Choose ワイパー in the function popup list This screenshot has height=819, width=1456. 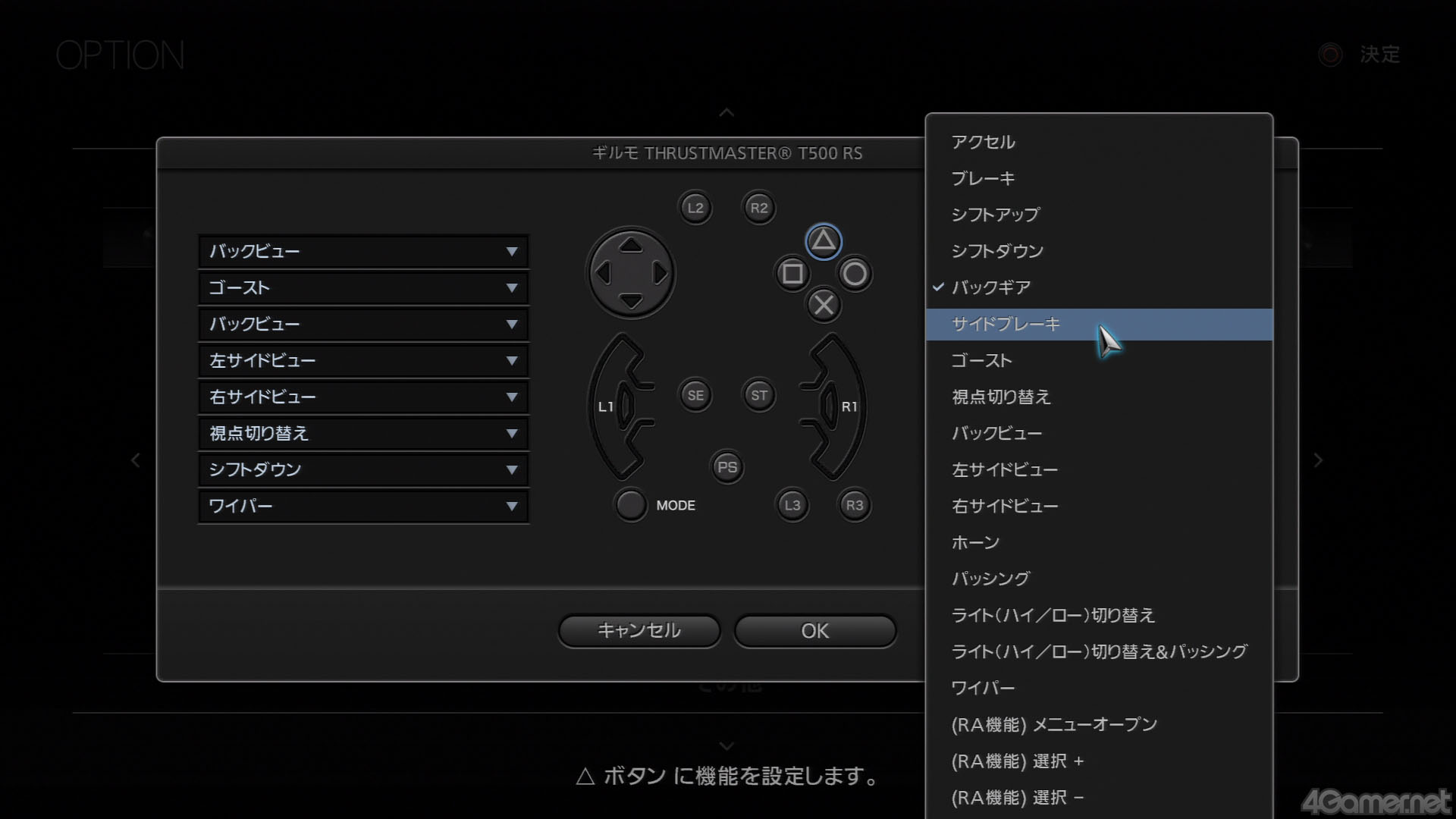(x=1099, y=688)
